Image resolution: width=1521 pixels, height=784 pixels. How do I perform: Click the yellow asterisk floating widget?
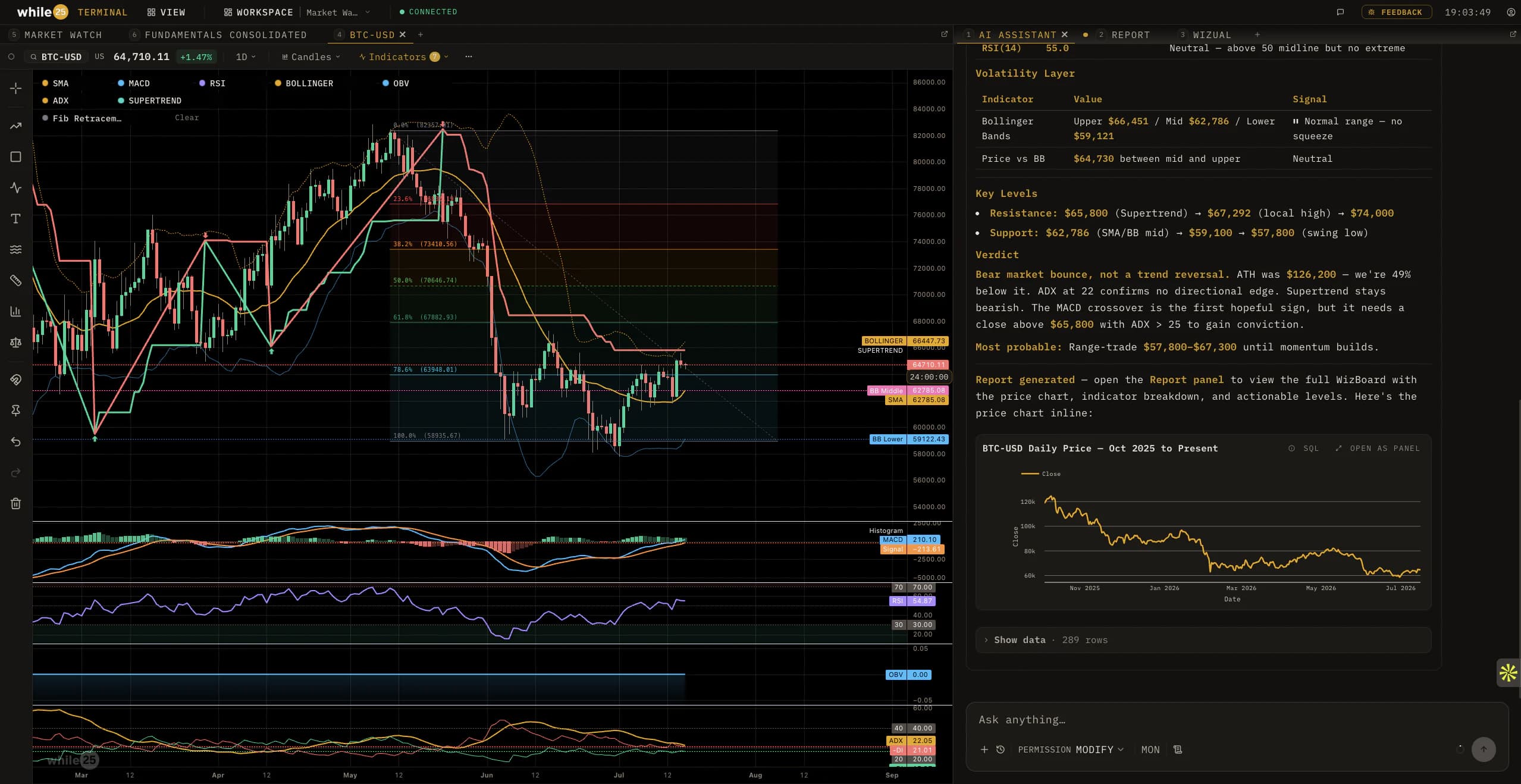tap(1509, 673)
